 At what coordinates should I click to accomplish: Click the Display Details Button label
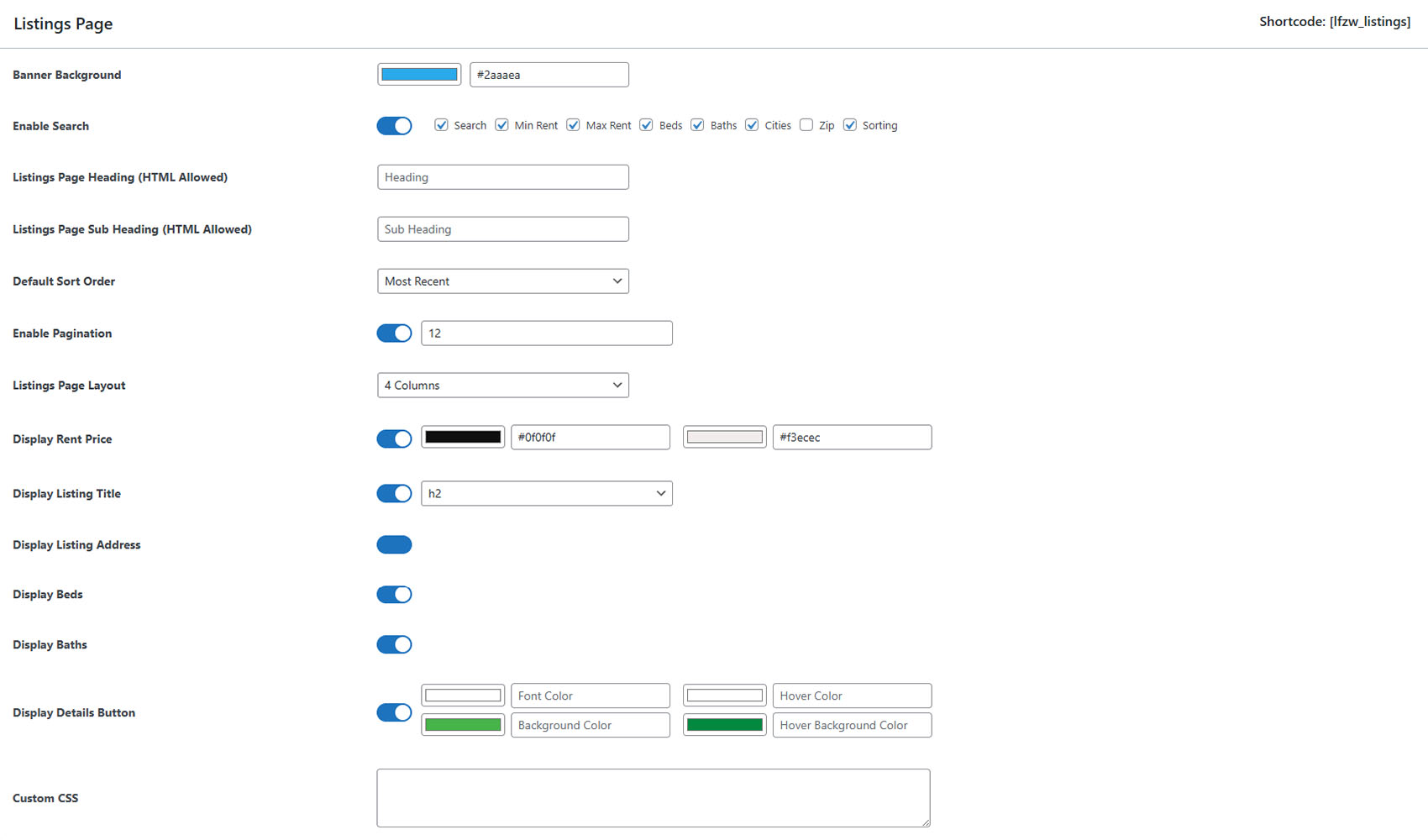[x=74, y=712]
